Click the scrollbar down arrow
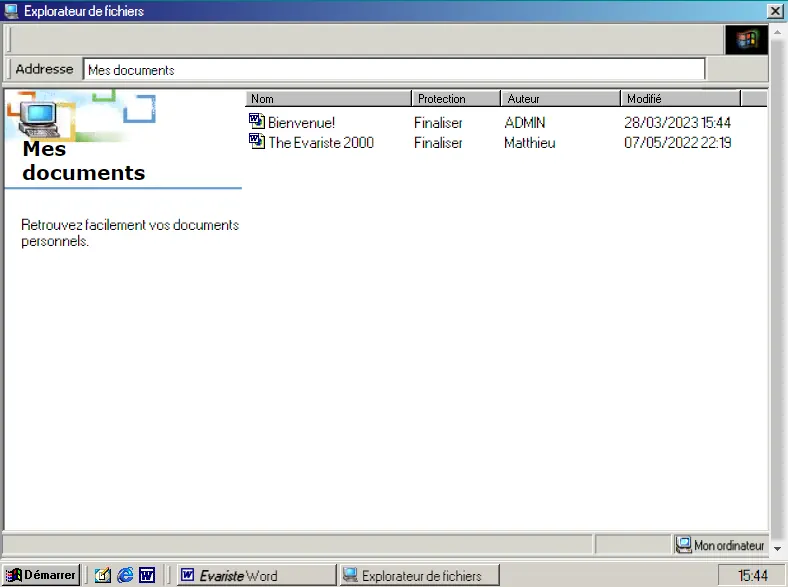This screenshot has height=587, width=788. click(777, 548)
